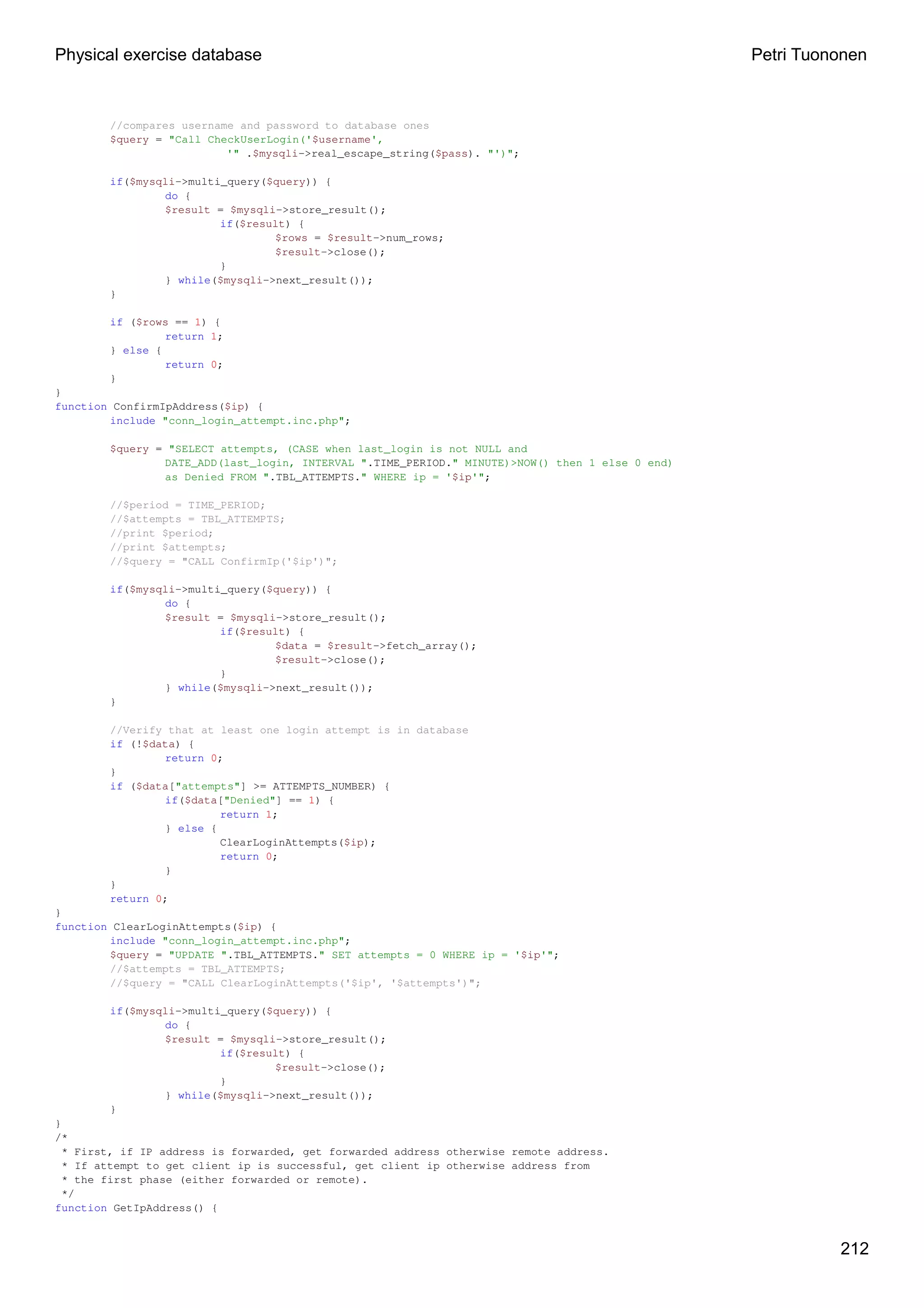The image size is (924, 1308).
Task: Click comment '//Verify that at least one login attempt'
Action: [289, 730]
